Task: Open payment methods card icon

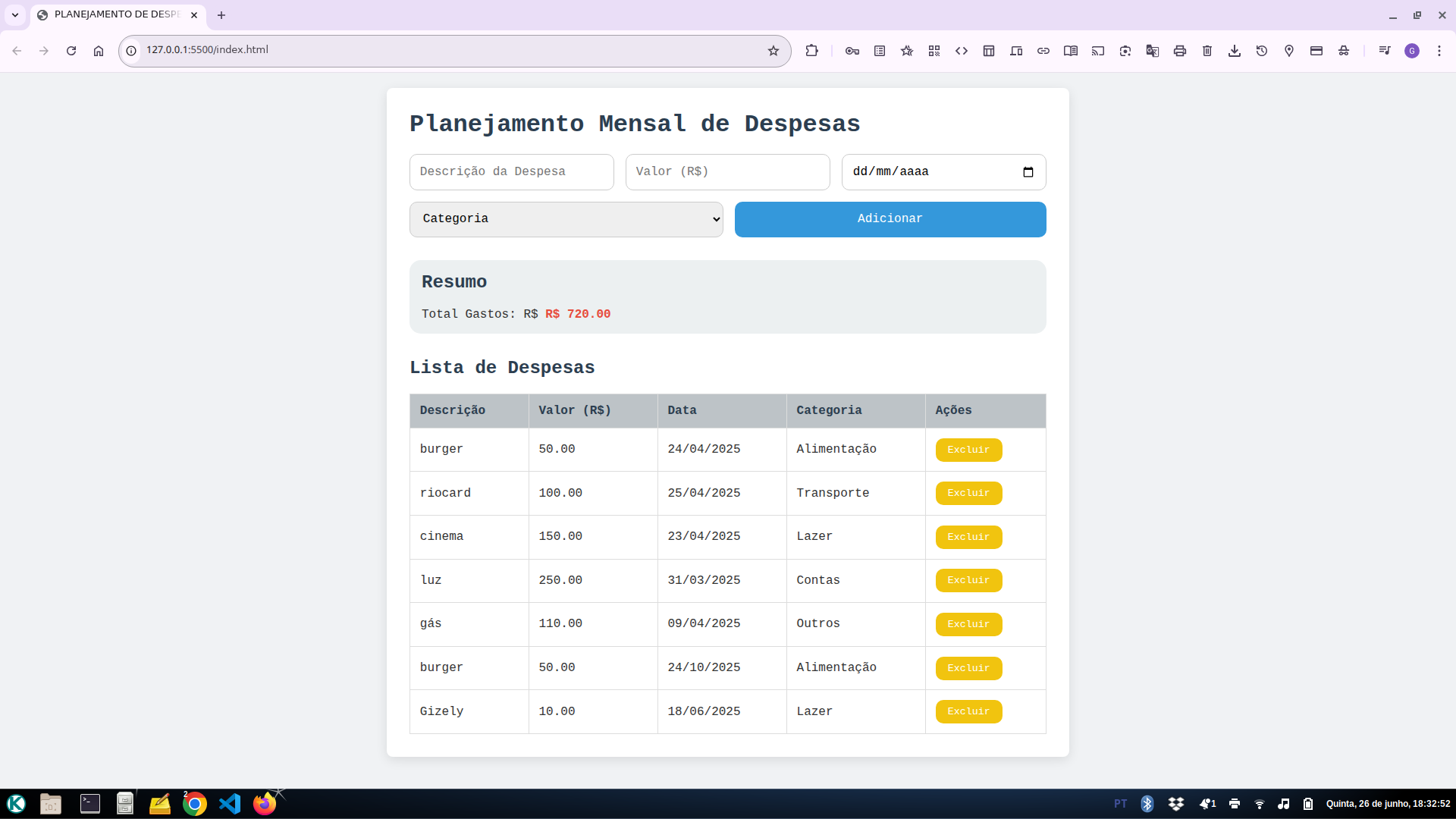Action: click(x=1316, y=51)
